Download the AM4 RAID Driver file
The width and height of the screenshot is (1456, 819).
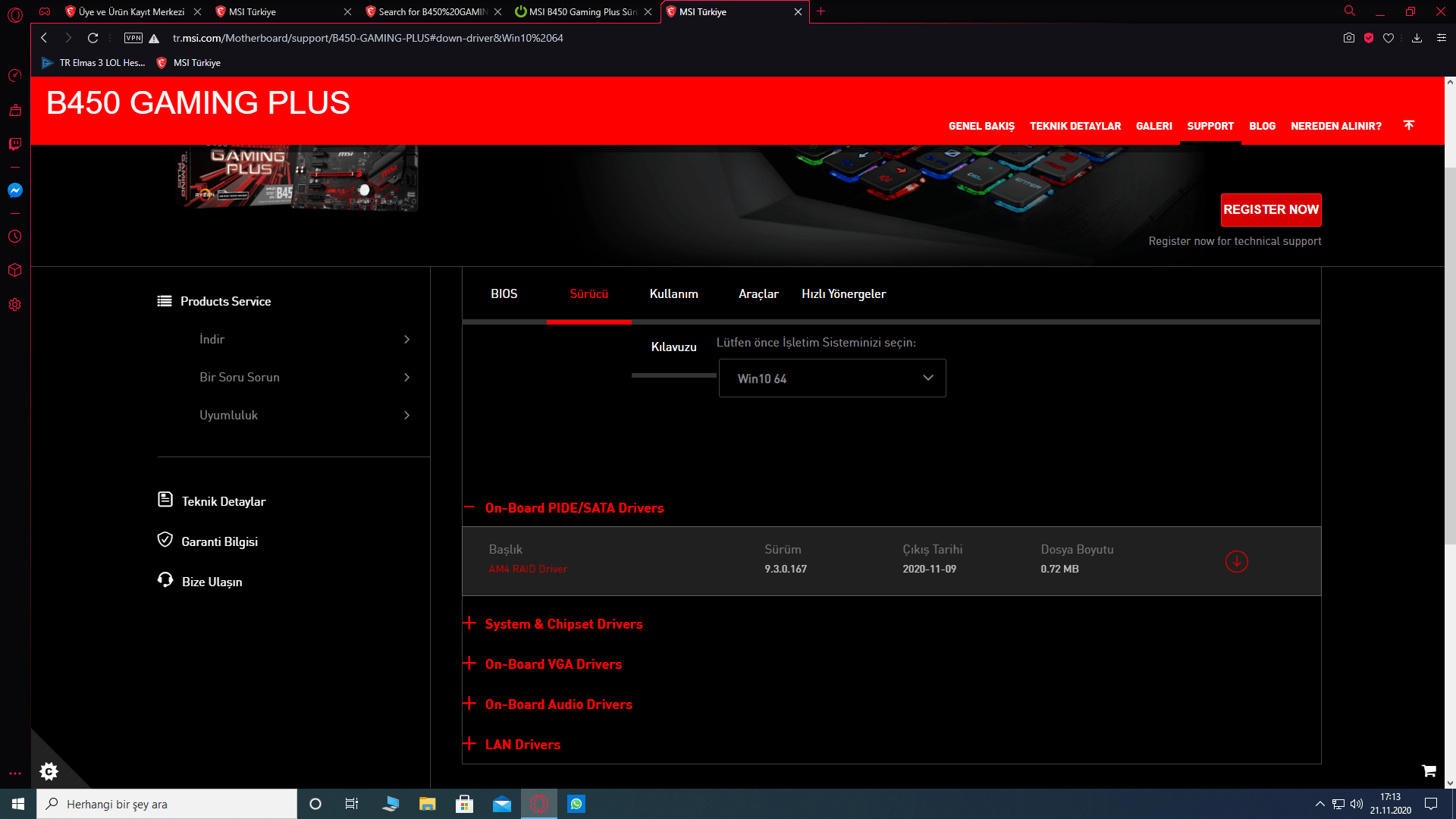[x=1236, y=562]
